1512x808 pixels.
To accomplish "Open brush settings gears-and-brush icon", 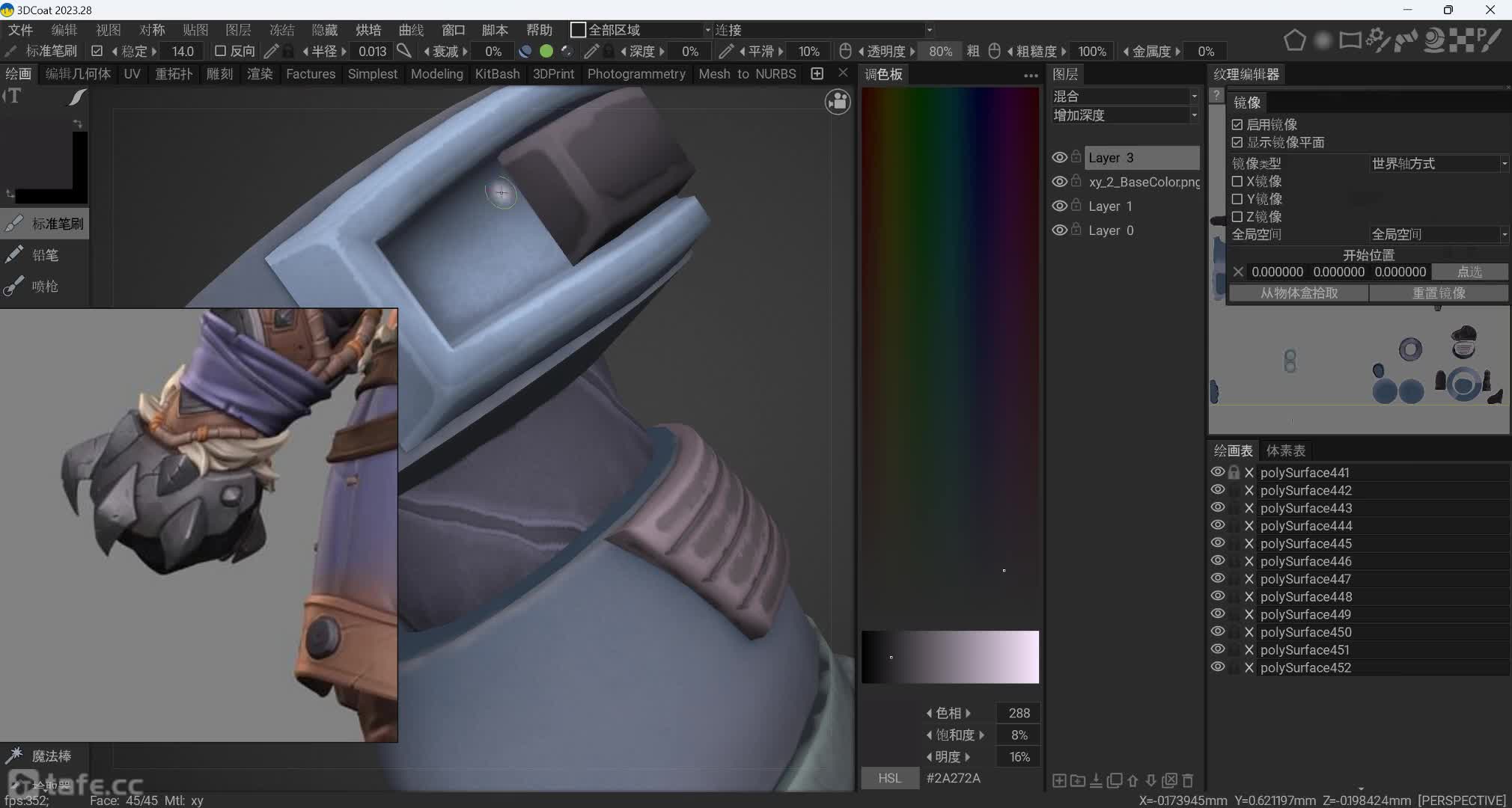I will pos(1378,40).
